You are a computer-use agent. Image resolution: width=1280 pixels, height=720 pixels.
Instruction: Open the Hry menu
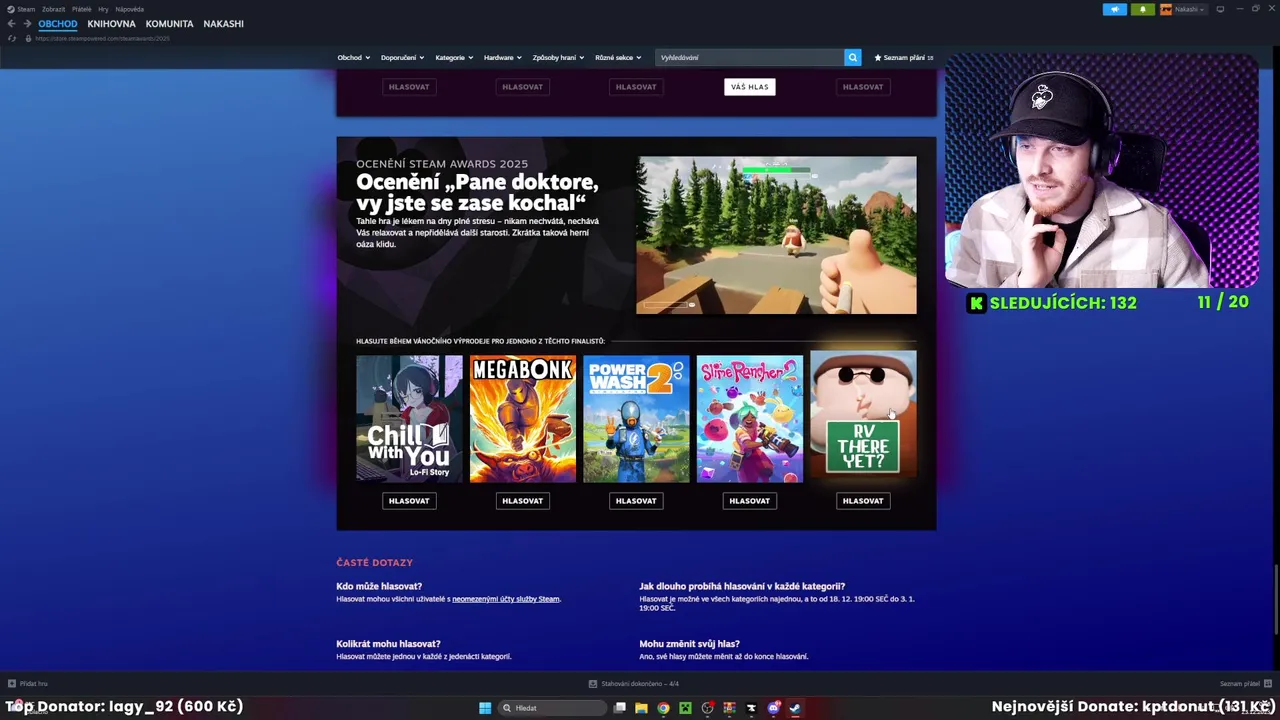click(x=104, y=9)
